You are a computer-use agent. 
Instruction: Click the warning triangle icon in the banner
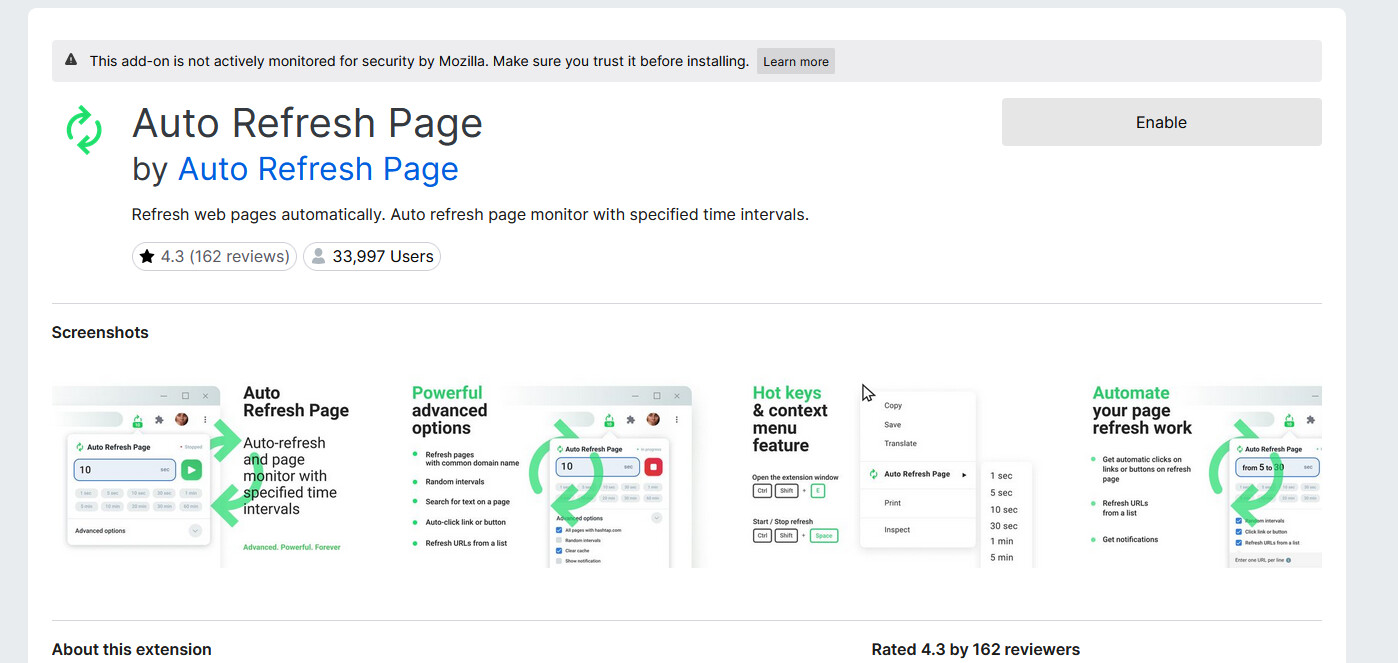point(71,61)
